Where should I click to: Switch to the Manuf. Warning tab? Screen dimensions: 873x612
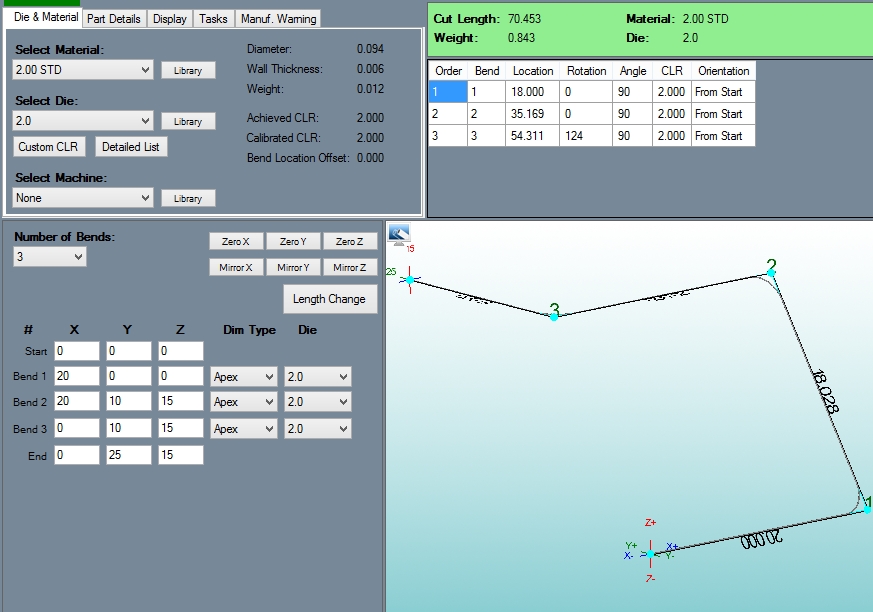278,19
